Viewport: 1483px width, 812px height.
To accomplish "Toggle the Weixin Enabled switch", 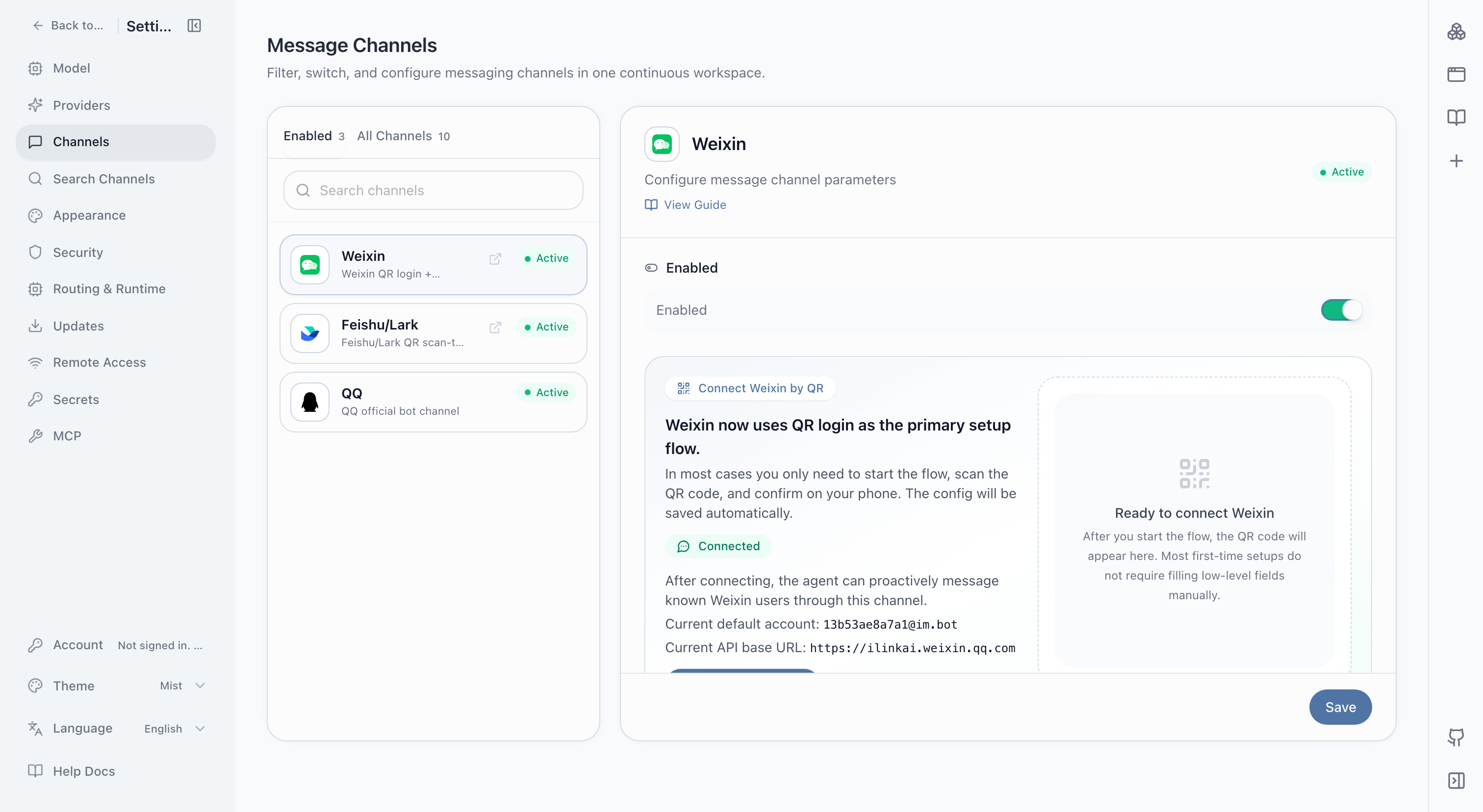I will tap(1341, 309).
